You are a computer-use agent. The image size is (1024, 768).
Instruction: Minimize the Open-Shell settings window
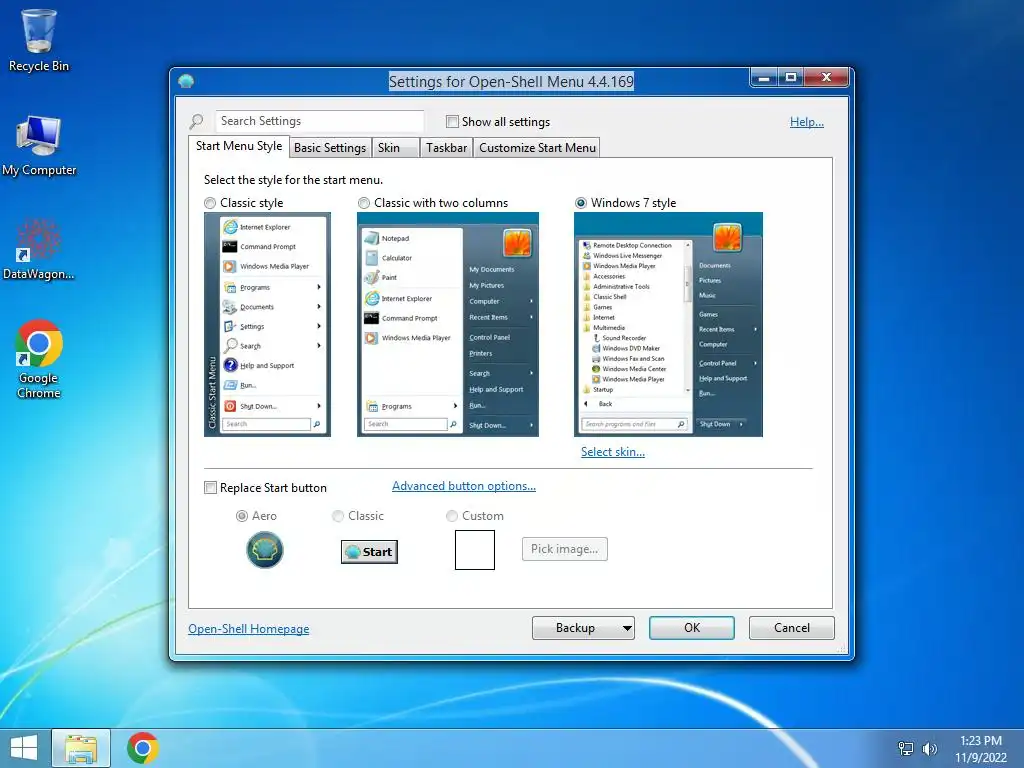point(764,78)
